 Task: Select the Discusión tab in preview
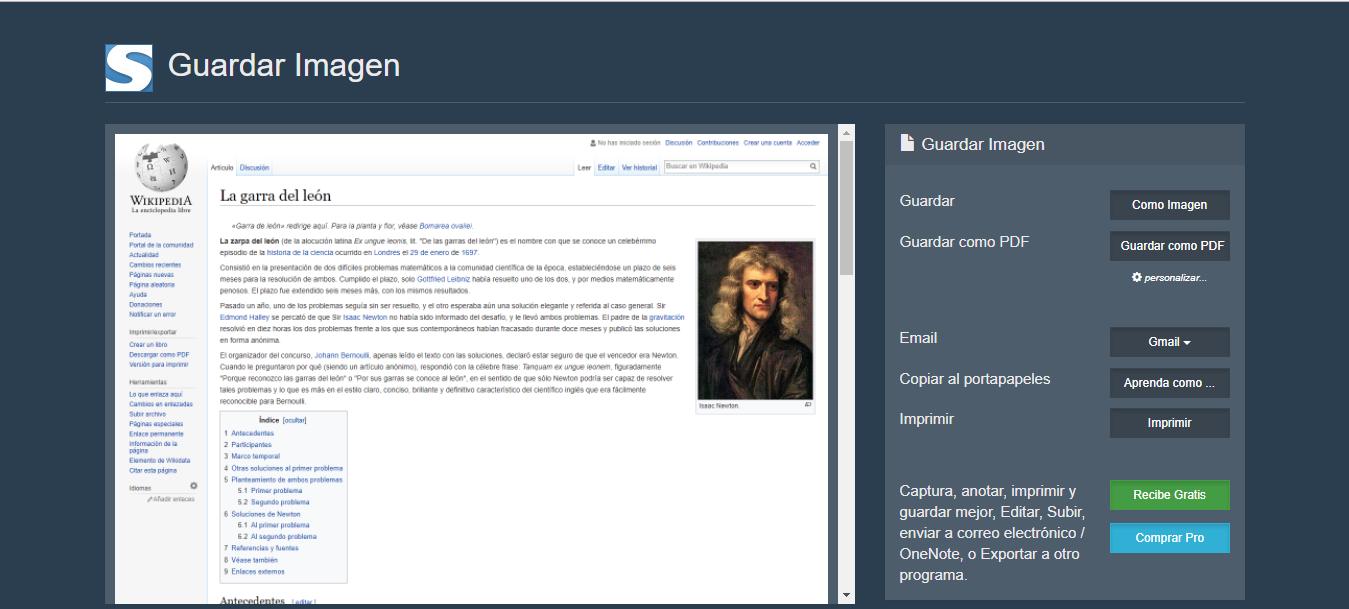click(254, 168)
